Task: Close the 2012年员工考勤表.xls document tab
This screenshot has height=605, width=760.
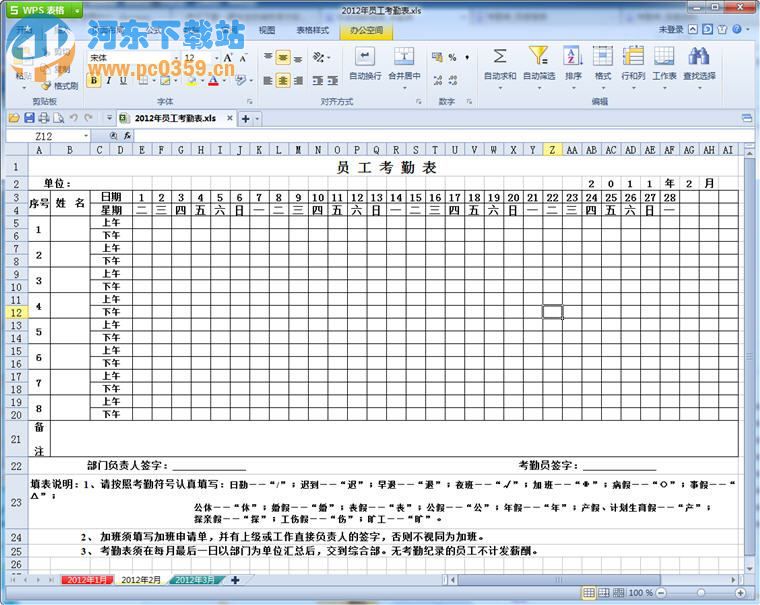Action: pyautogui.click(x=229, y=118)
